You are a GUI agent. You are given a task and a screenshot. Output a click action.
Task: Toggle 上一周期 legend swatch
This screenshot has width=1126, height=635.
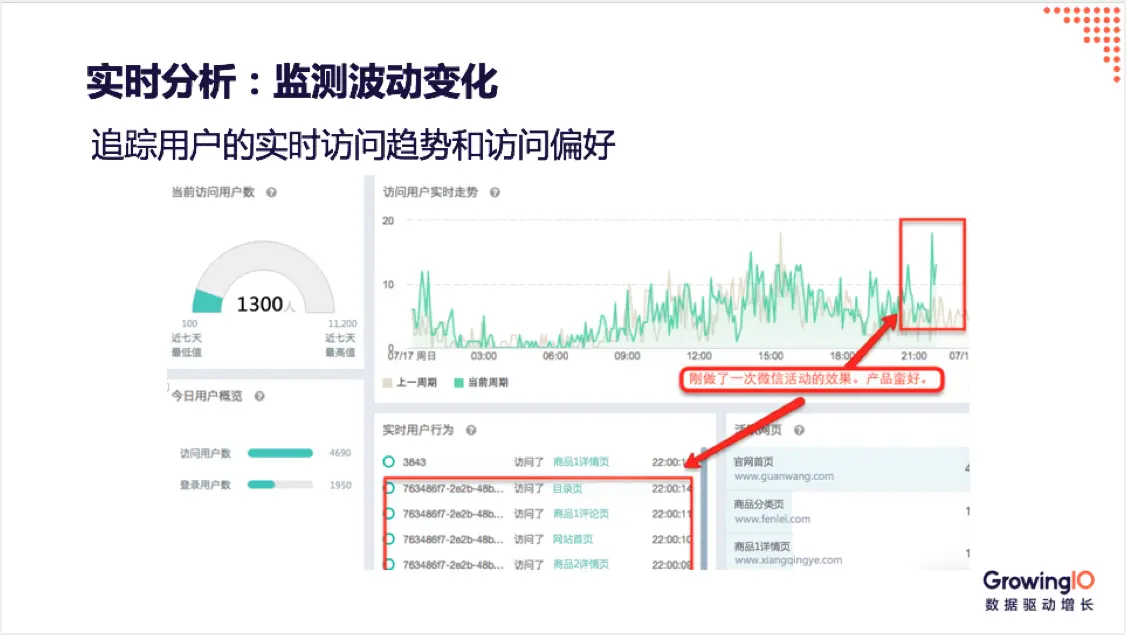click(x=388, y=383)
